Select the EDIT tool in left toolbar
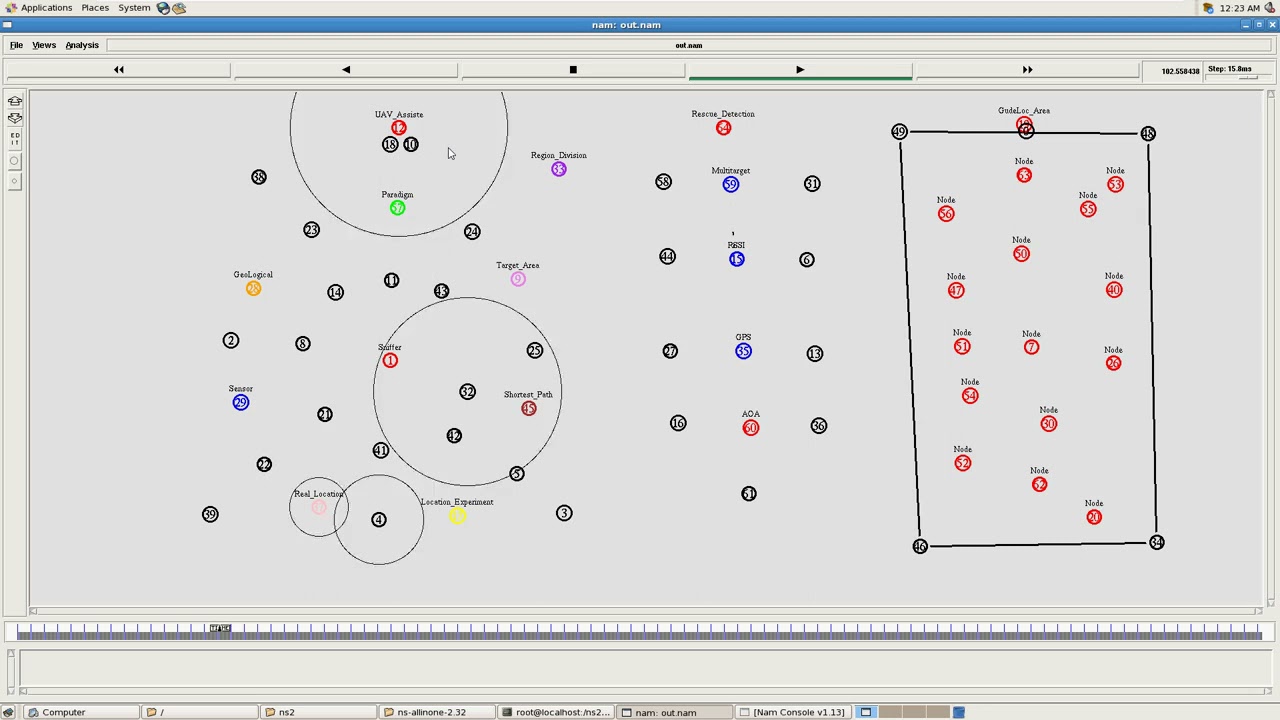The height and width of the screenshot is (720, 1280). pyautogui.click(x=15, y=139)
